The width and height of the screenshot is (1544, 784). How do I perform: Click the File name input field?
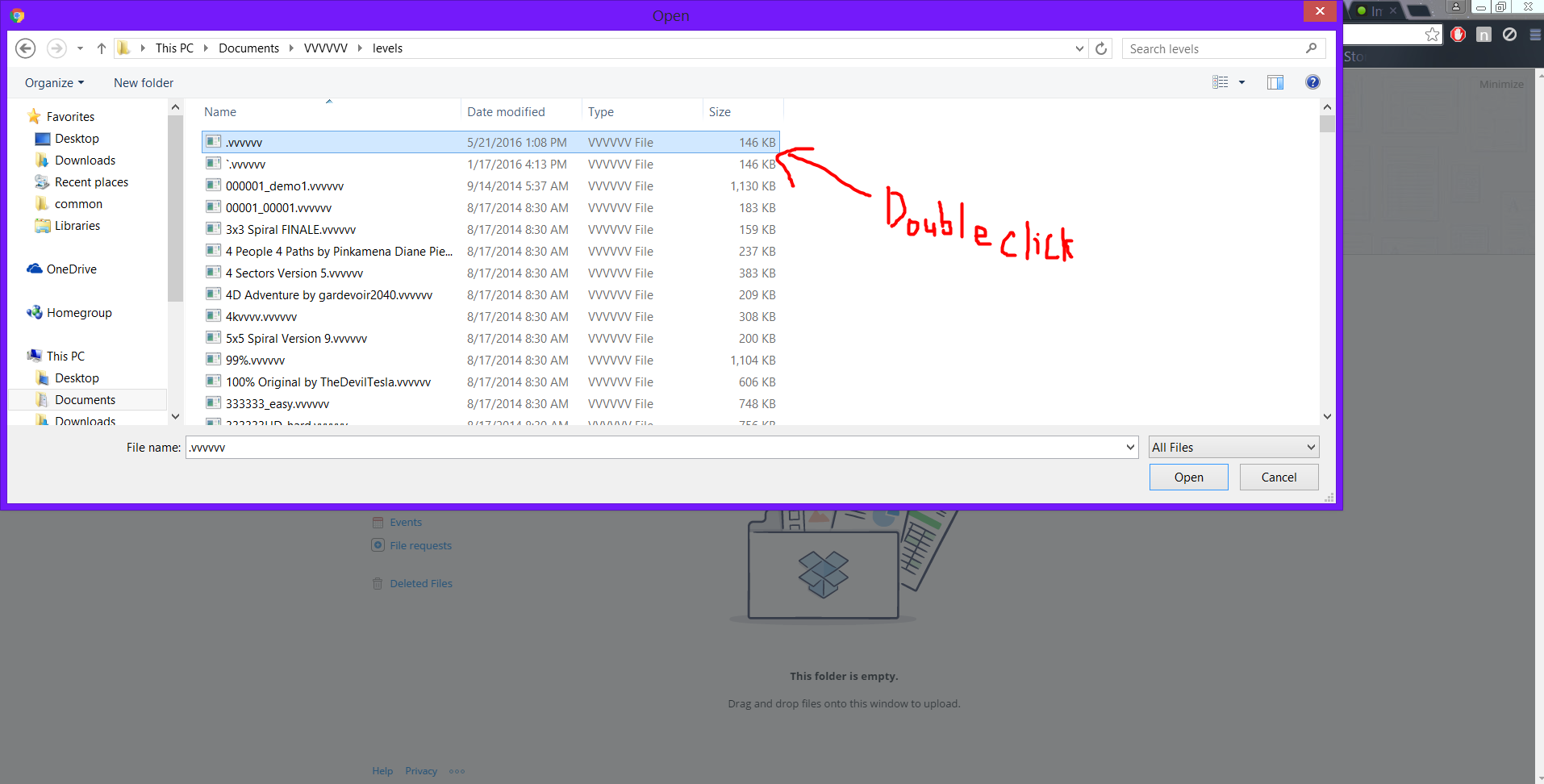click(653, 448)
